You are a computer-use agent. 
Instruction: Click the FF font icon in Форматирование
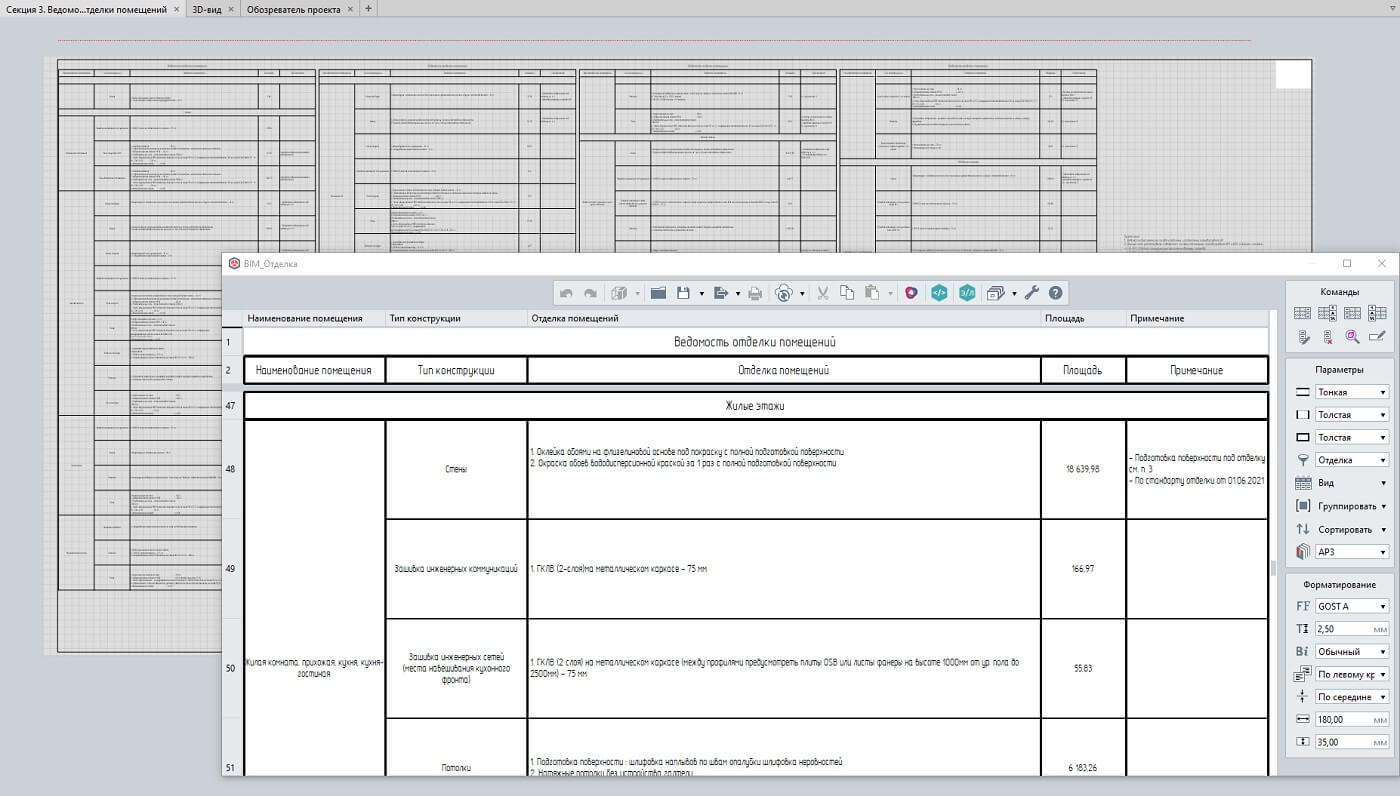click(1302, 606)
